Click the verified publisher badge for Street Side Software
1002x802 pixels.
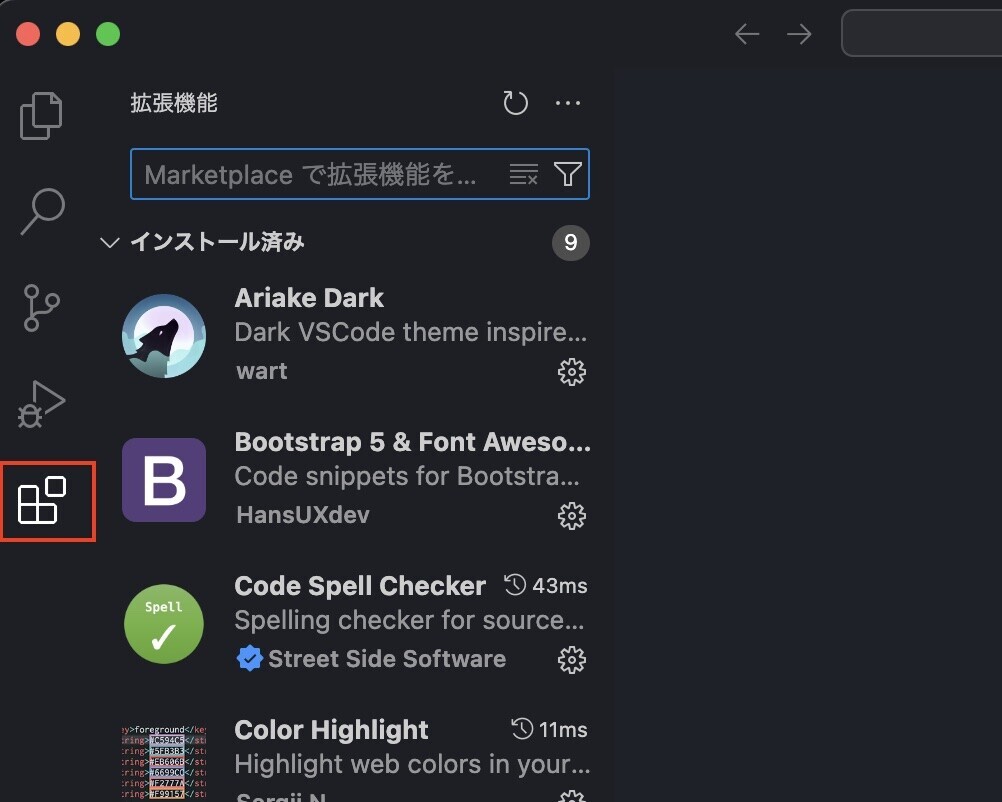coord(249,658)
